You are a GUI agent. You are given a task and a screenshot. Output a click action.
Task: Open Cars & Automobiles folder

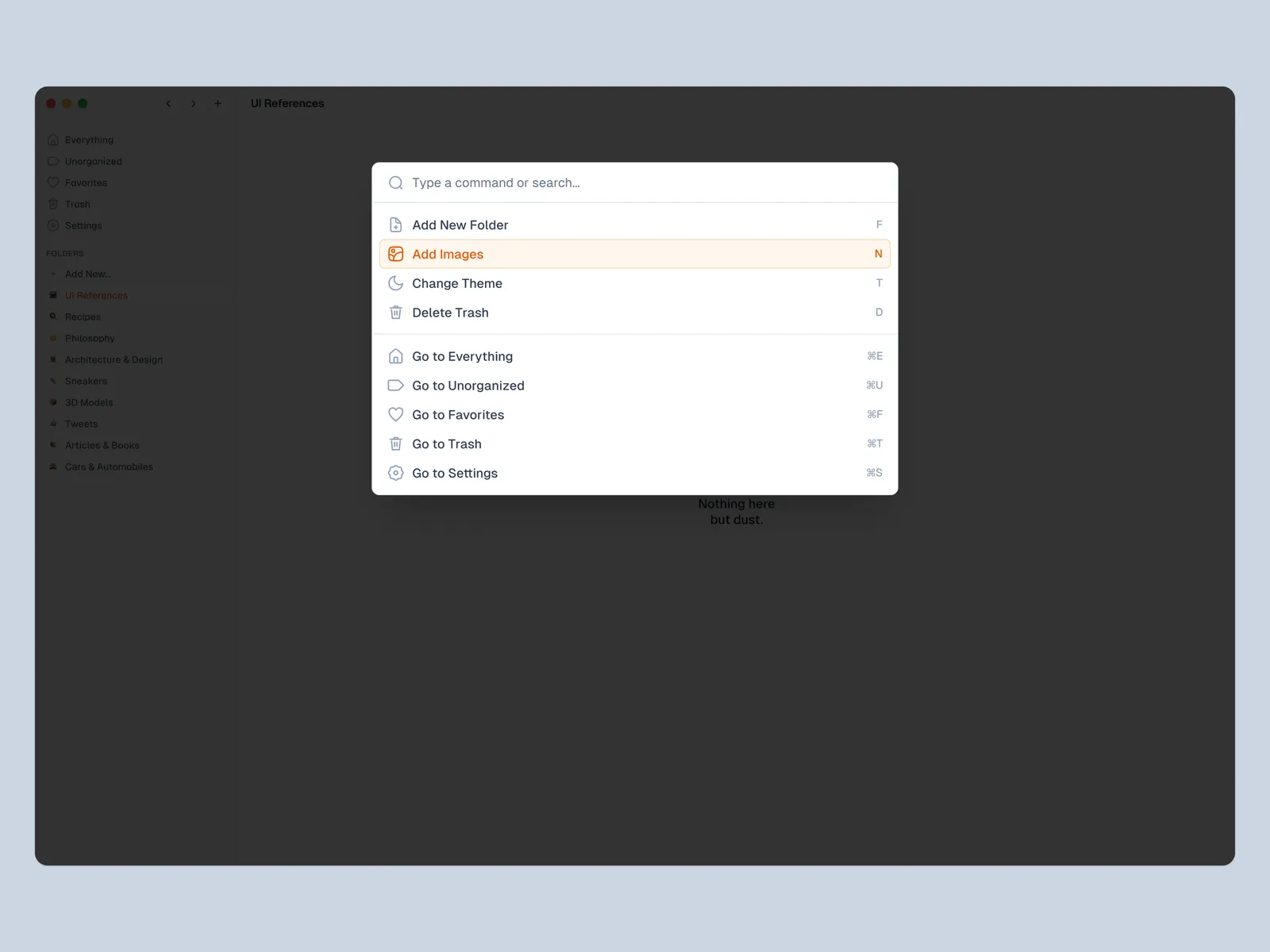click(x=109, y=467)
